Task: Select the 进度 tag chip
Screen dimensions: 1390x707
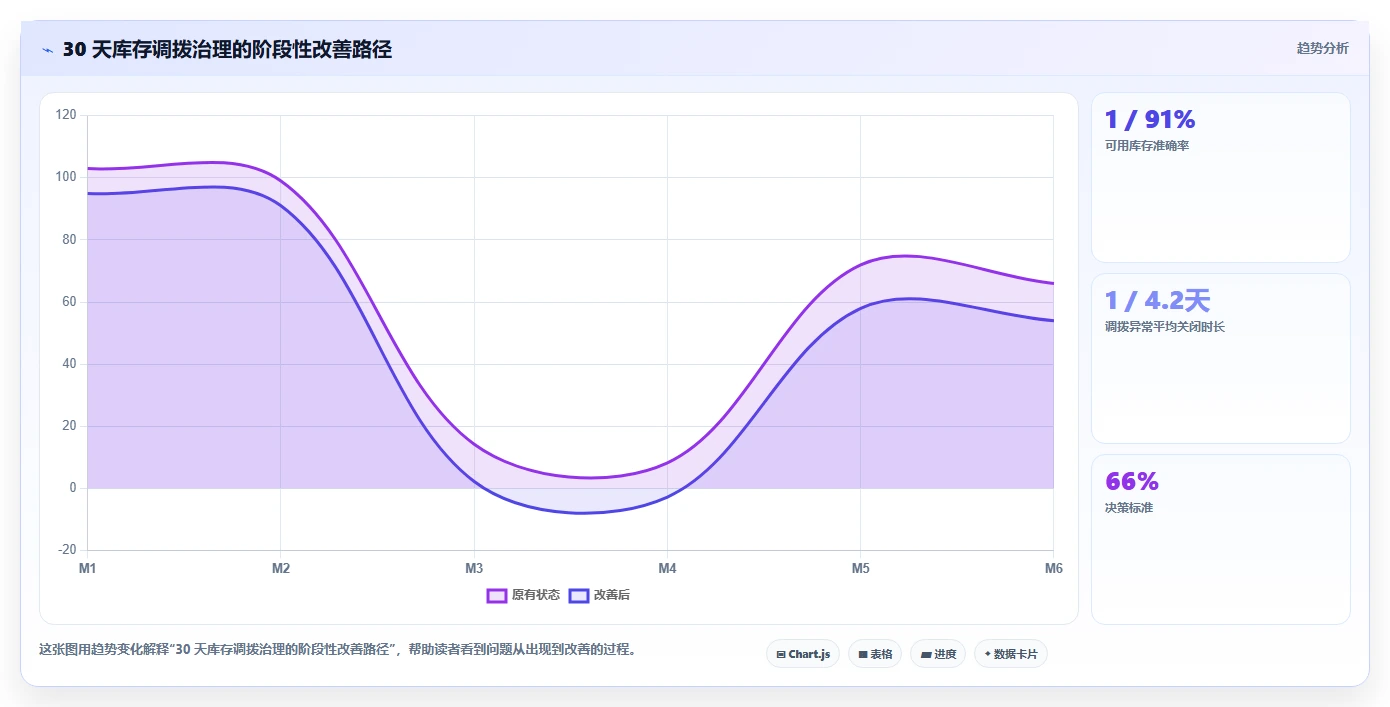Action: (x=938, y=654)
